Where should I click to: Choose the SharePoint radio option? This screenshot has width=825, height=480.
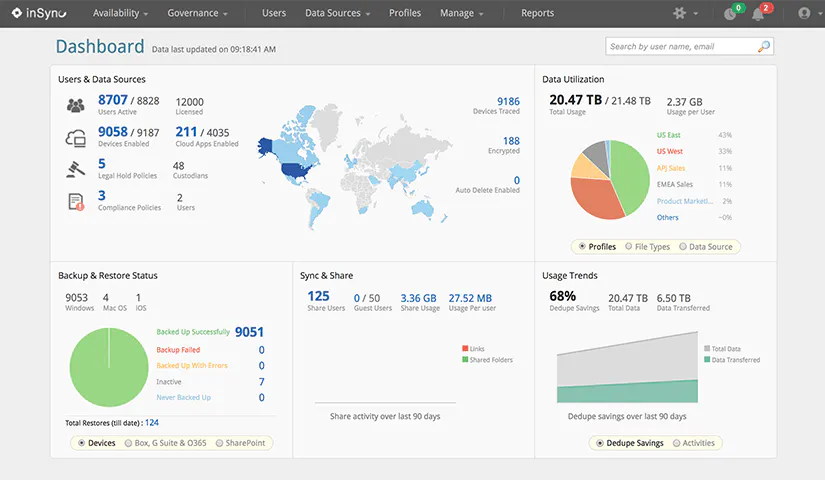click(240, 443)
